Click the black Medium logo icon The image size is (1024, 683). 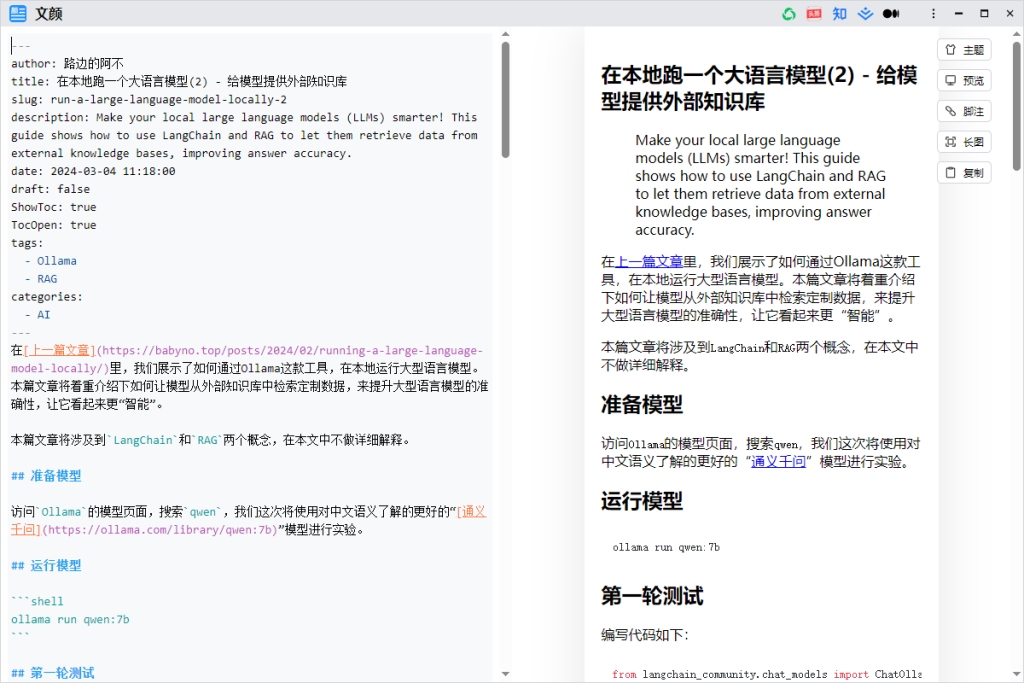(891, 14)
